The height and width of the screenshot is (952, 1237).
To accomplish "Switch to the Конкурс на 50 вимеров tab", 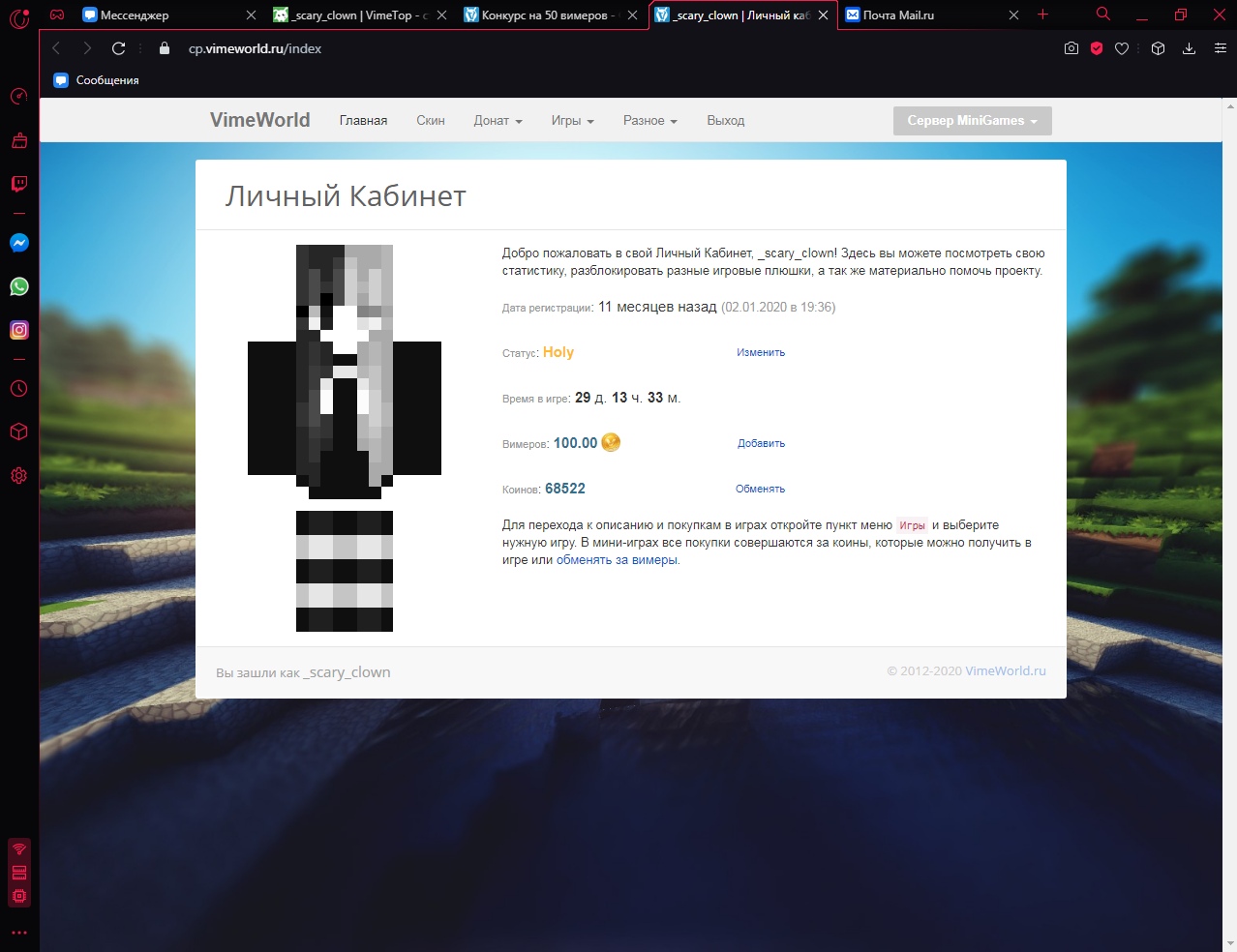I will [551, 15].
